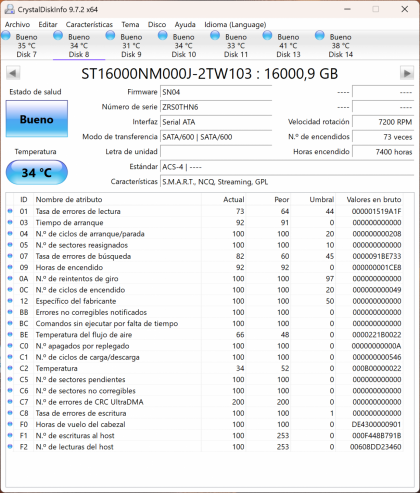The height and width of the screenshot is (493, 420).
Task: Click the transfer mode field SATA/600
Action: tap(216, 137)
